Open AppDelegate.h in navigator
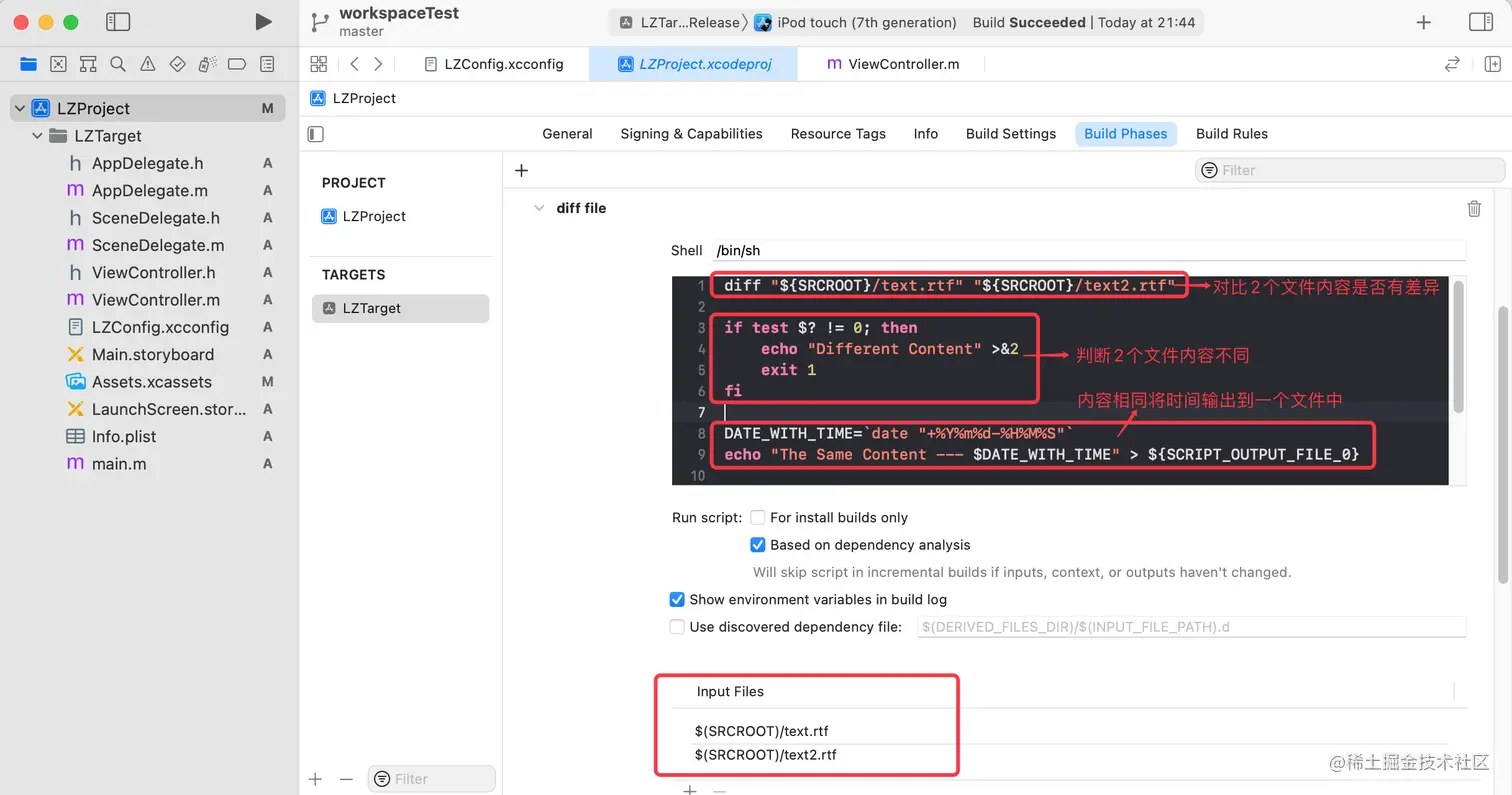The width and height of the screenshot is (1512, 795). (147, 163)
